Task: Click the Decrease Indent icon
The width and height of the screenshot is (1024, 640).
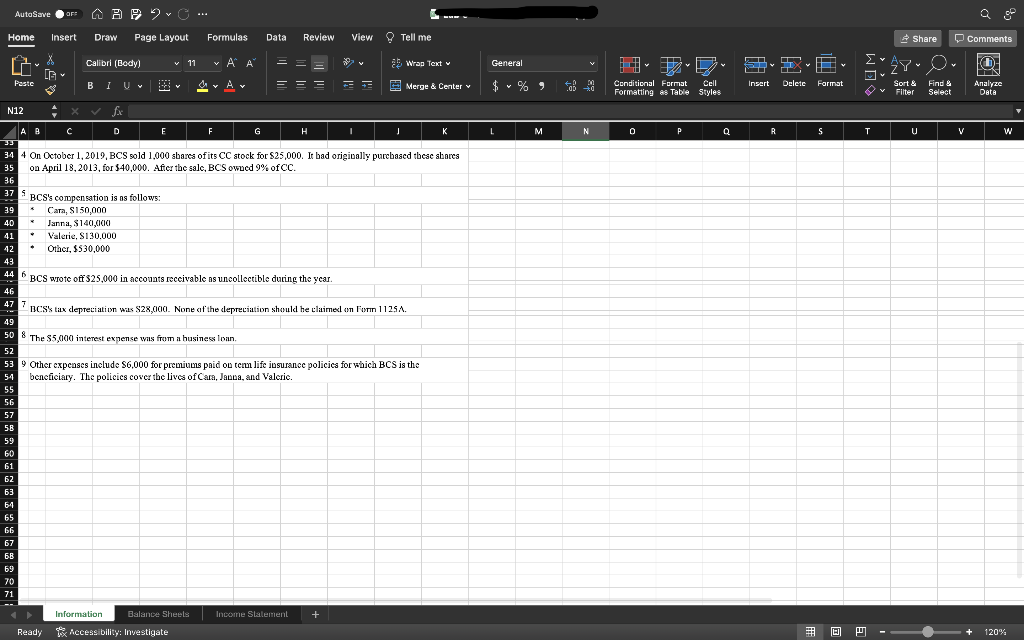Action: click(x=349, y=86)
